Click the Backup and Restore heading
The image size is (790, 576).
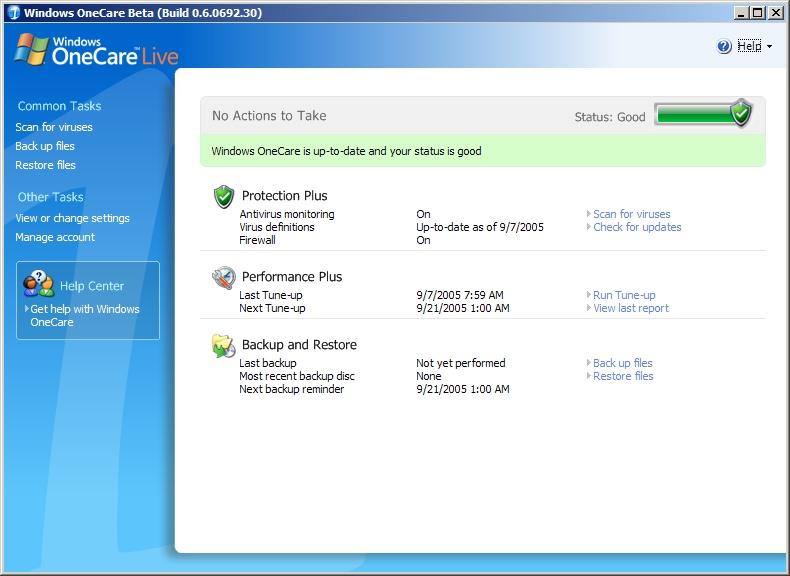point(299,345)
